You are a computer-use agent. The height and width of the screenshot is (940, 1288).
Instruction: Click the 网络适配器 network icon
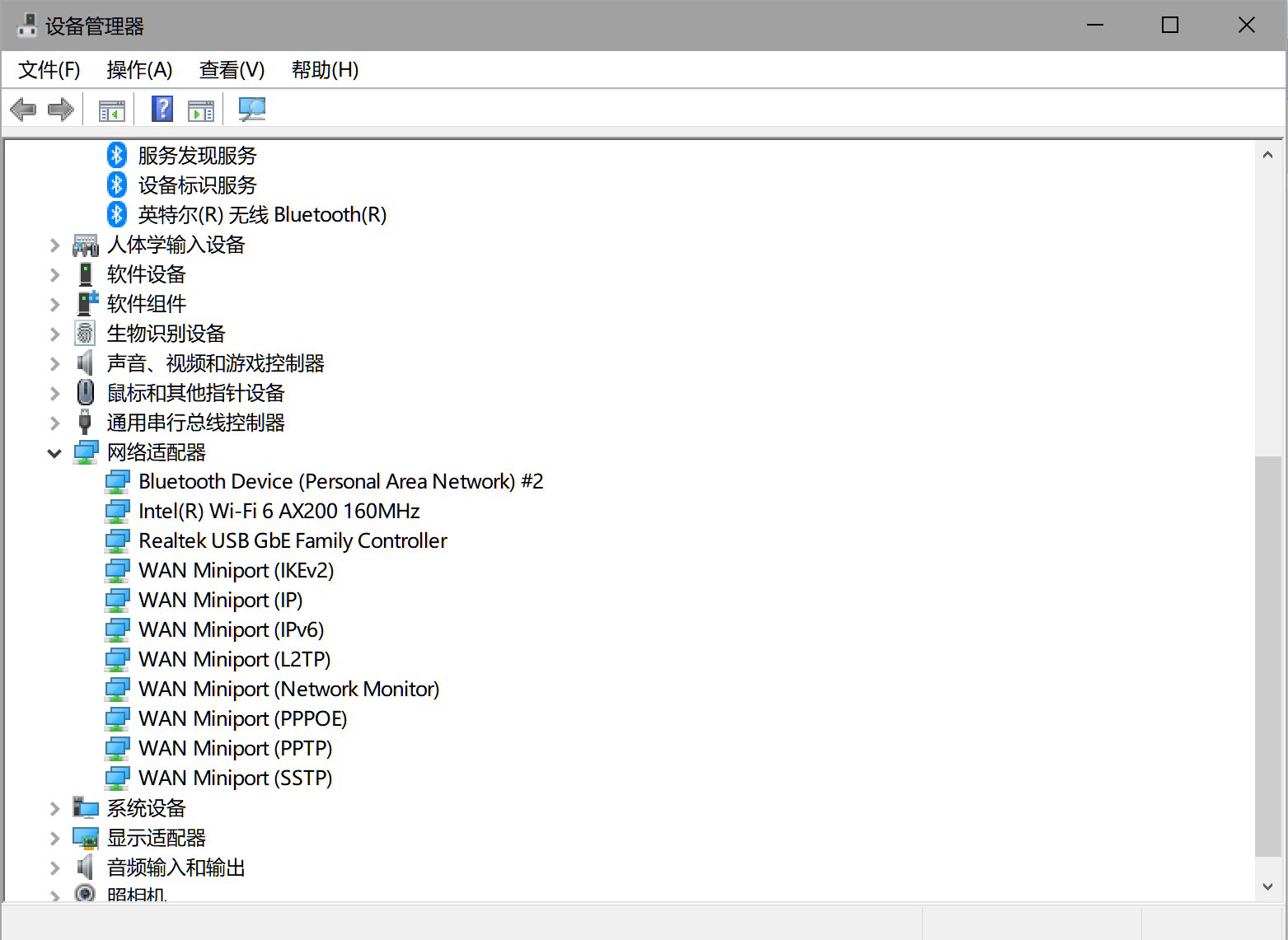(86, 452)
